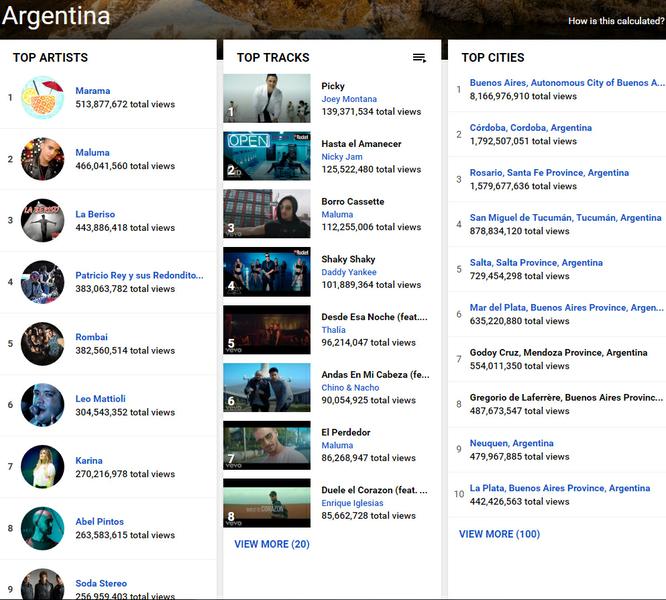Screen dimensions: 666x600
Task: Open the 'How is this calculated?' link
Action: click(x=614, y=21)
